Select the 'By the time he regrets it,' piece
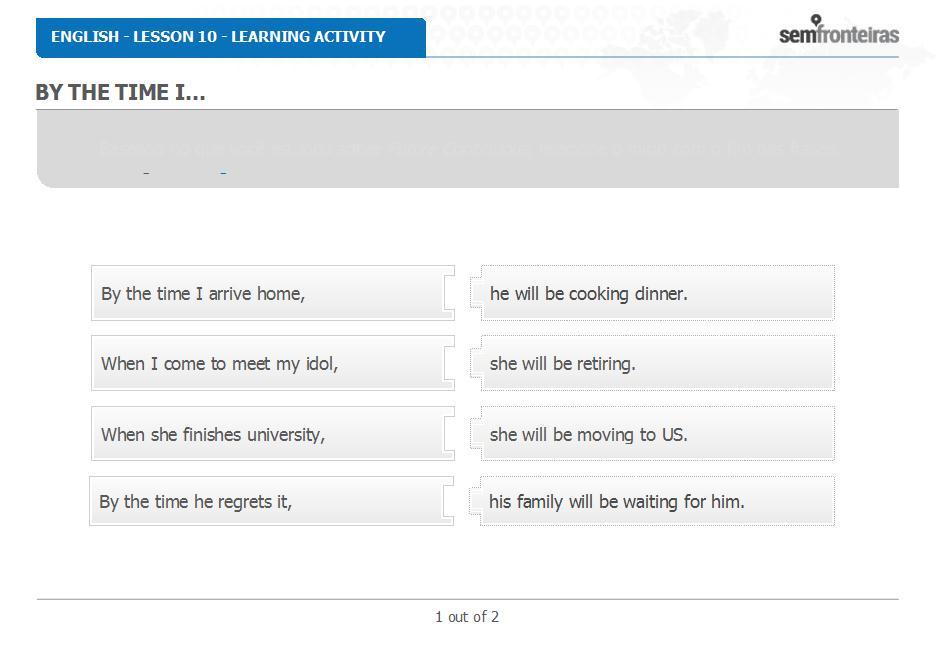The width and height of the screenshot is (940, 656). 271,501
